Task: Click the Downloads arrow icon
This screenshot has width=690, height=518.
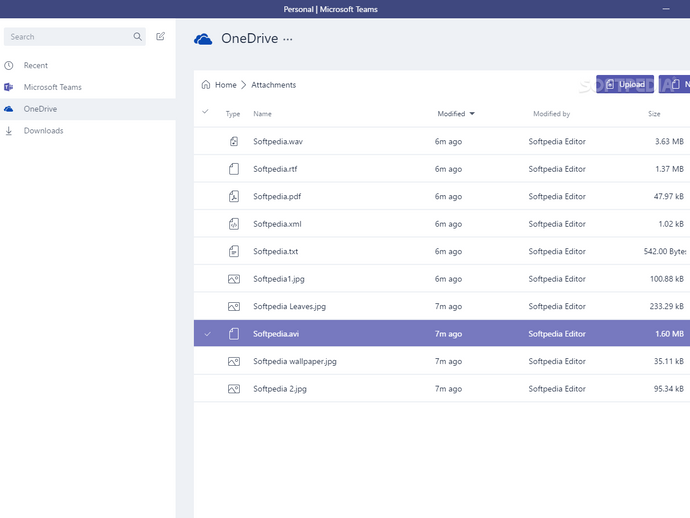Action: pyautogui.click(x=9, y=131)
